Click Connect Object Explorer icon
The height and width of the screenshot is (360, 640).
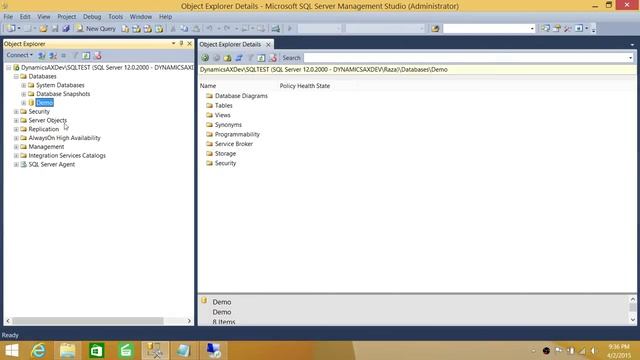pyautogui.click(x=42, y=56)
